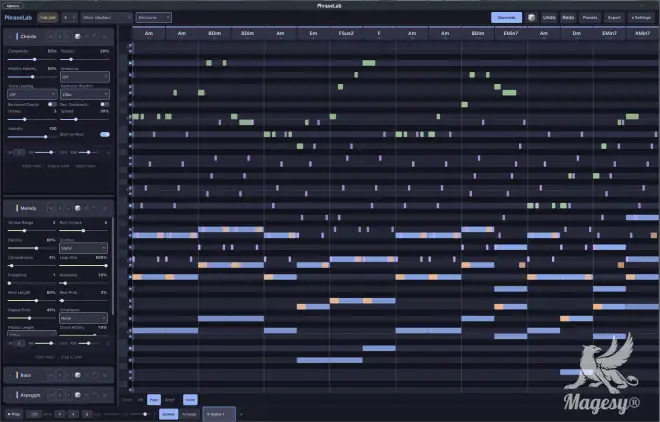660x422 pixels.
Task: Switch to the Arrange tab
Action: (189, 414)
